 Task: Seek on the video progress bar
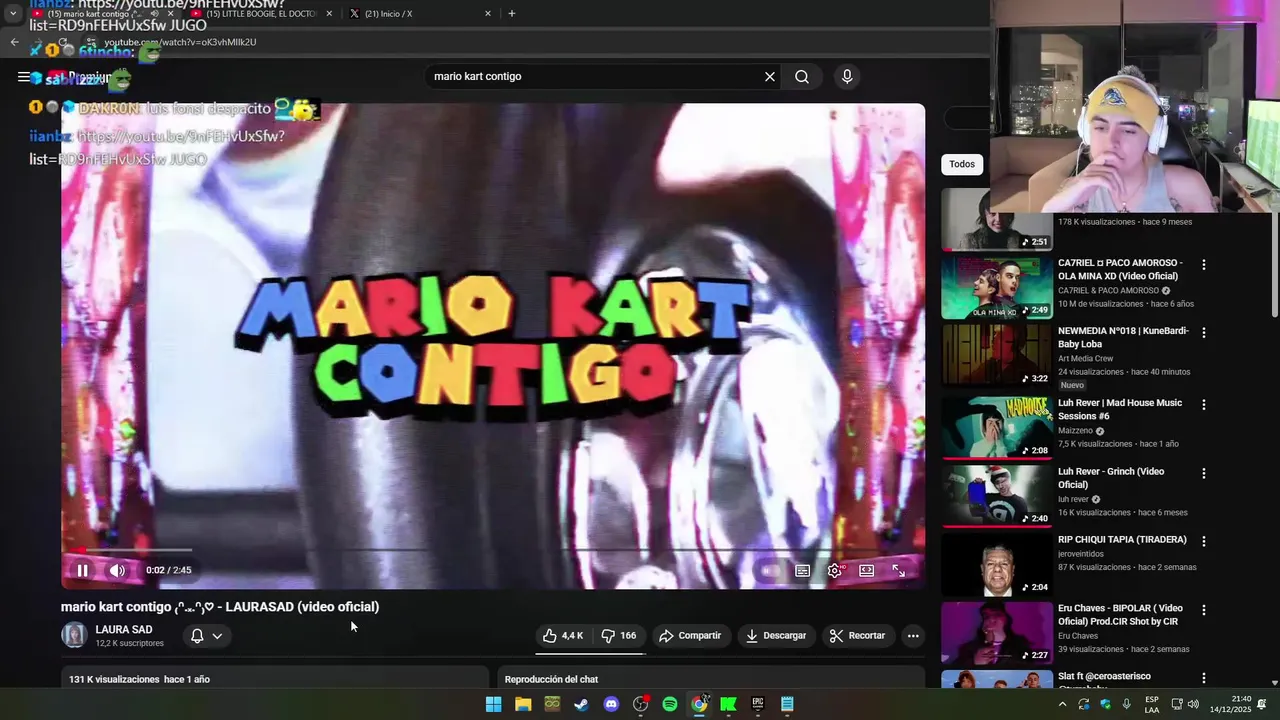tap(493, 550)
